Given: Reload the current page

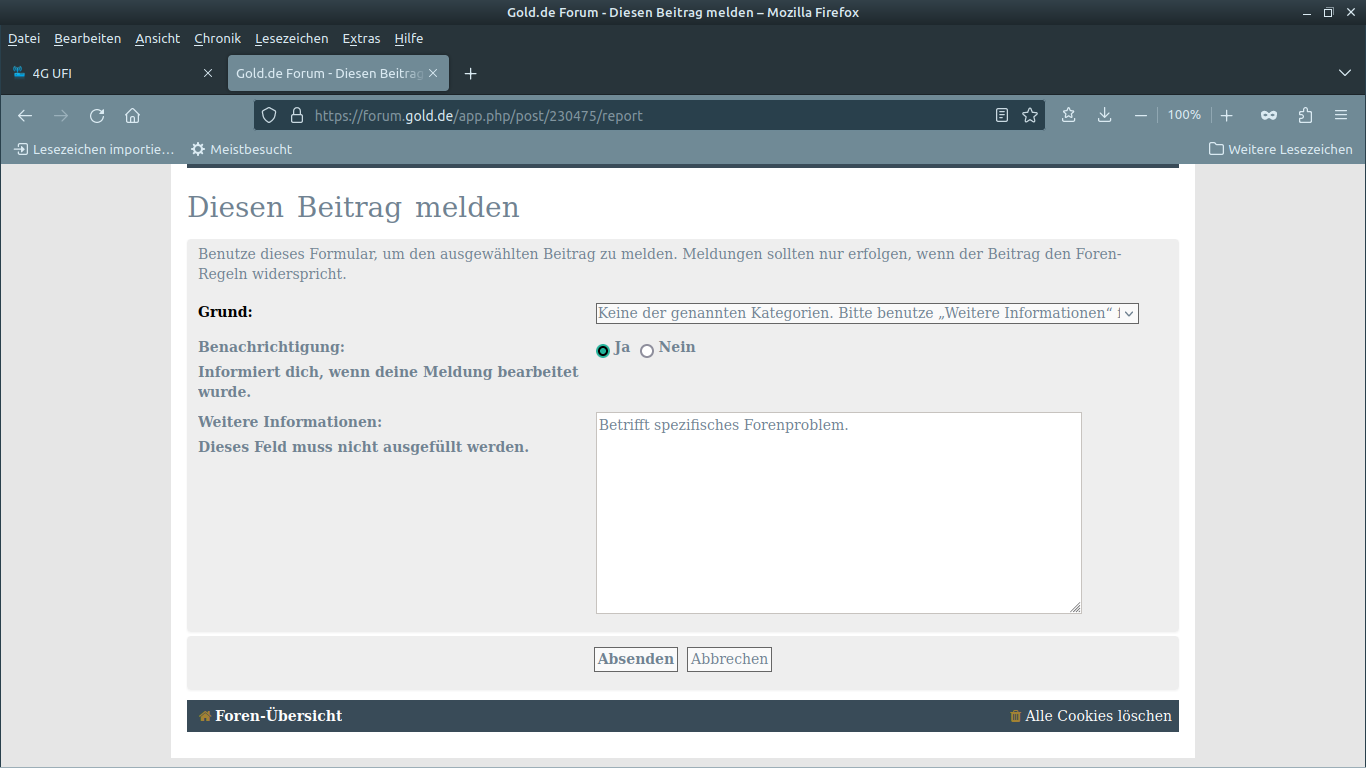Looking at the screenshot, I should click(97, 115).
